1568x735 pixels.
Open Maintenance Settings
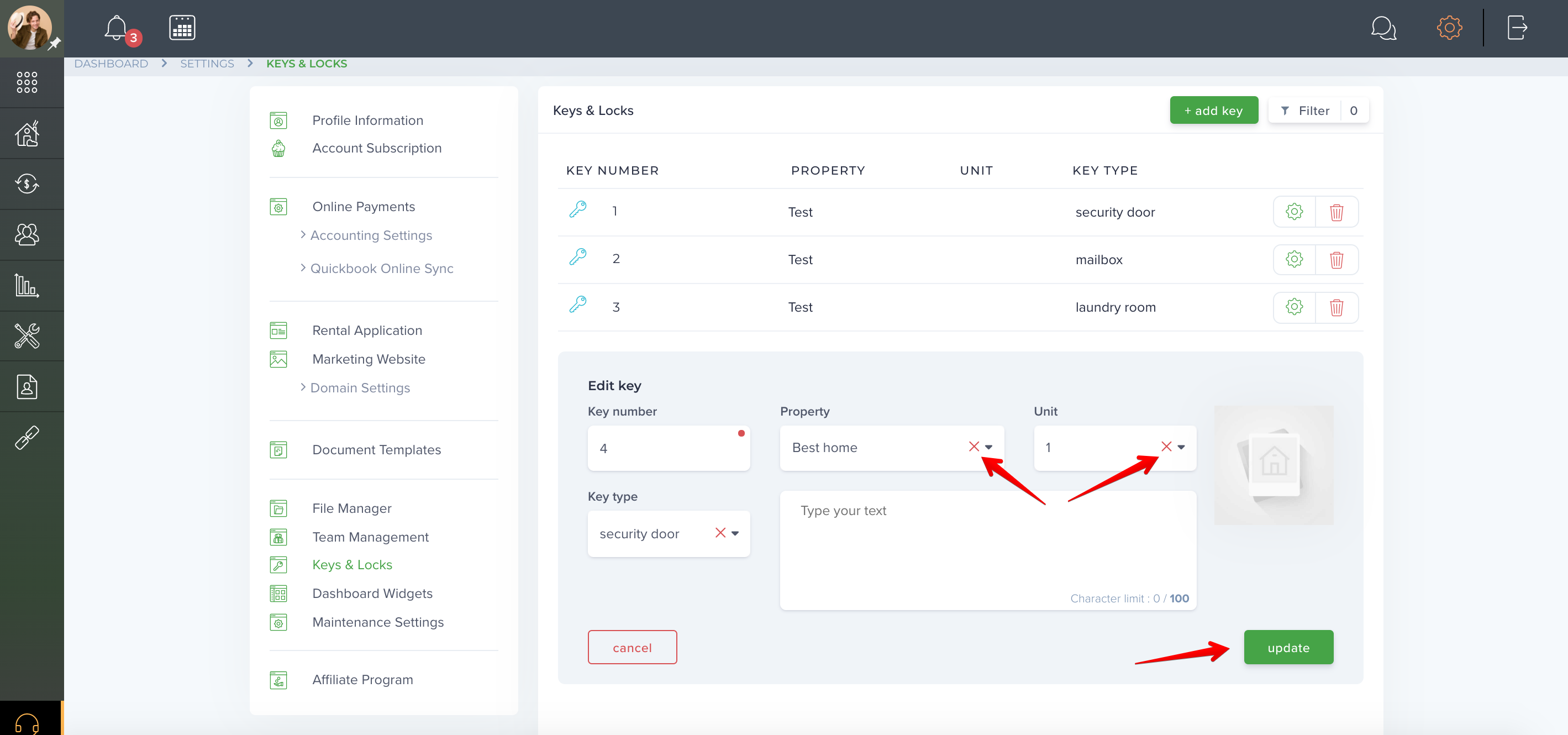pos(378,622)
